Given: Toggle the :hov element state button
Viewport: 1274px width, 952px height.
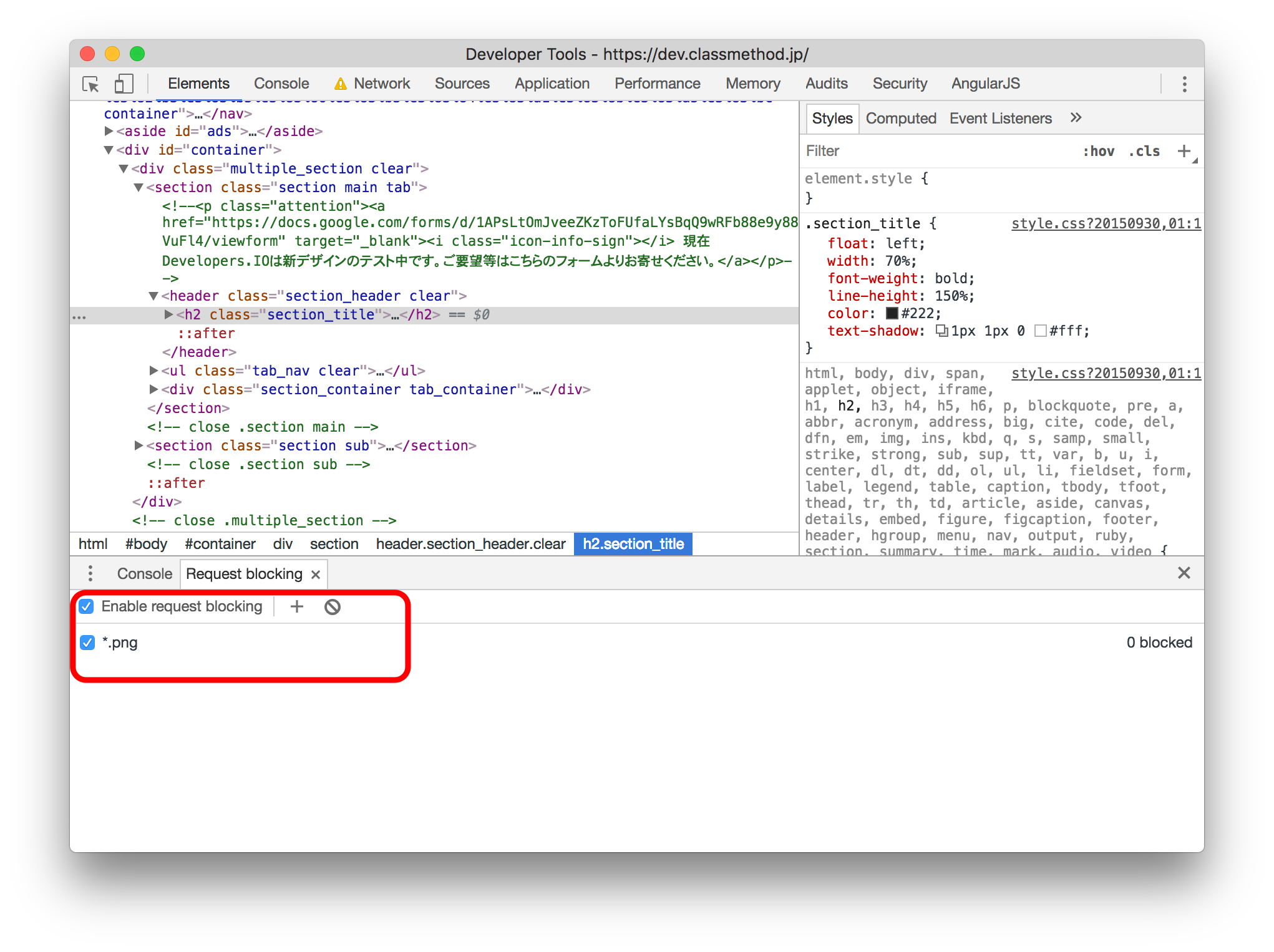Looking at the screenshot, I should point(1098,151).
